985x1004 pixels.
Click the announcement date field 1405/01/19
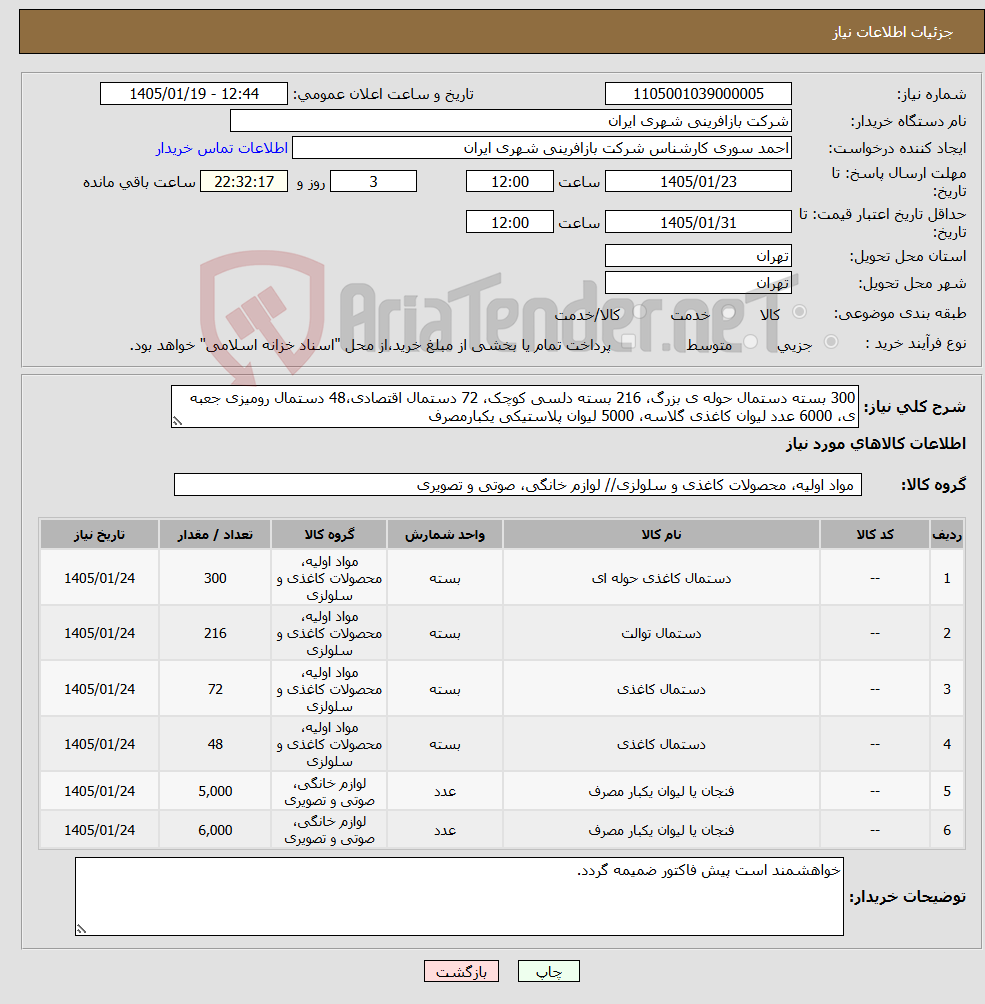point(194,93)
